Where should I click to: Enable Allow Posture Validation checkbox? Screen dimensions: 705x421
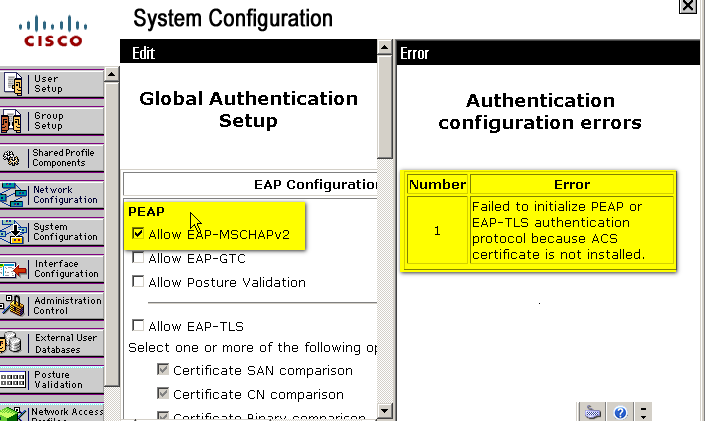point(138,282)
